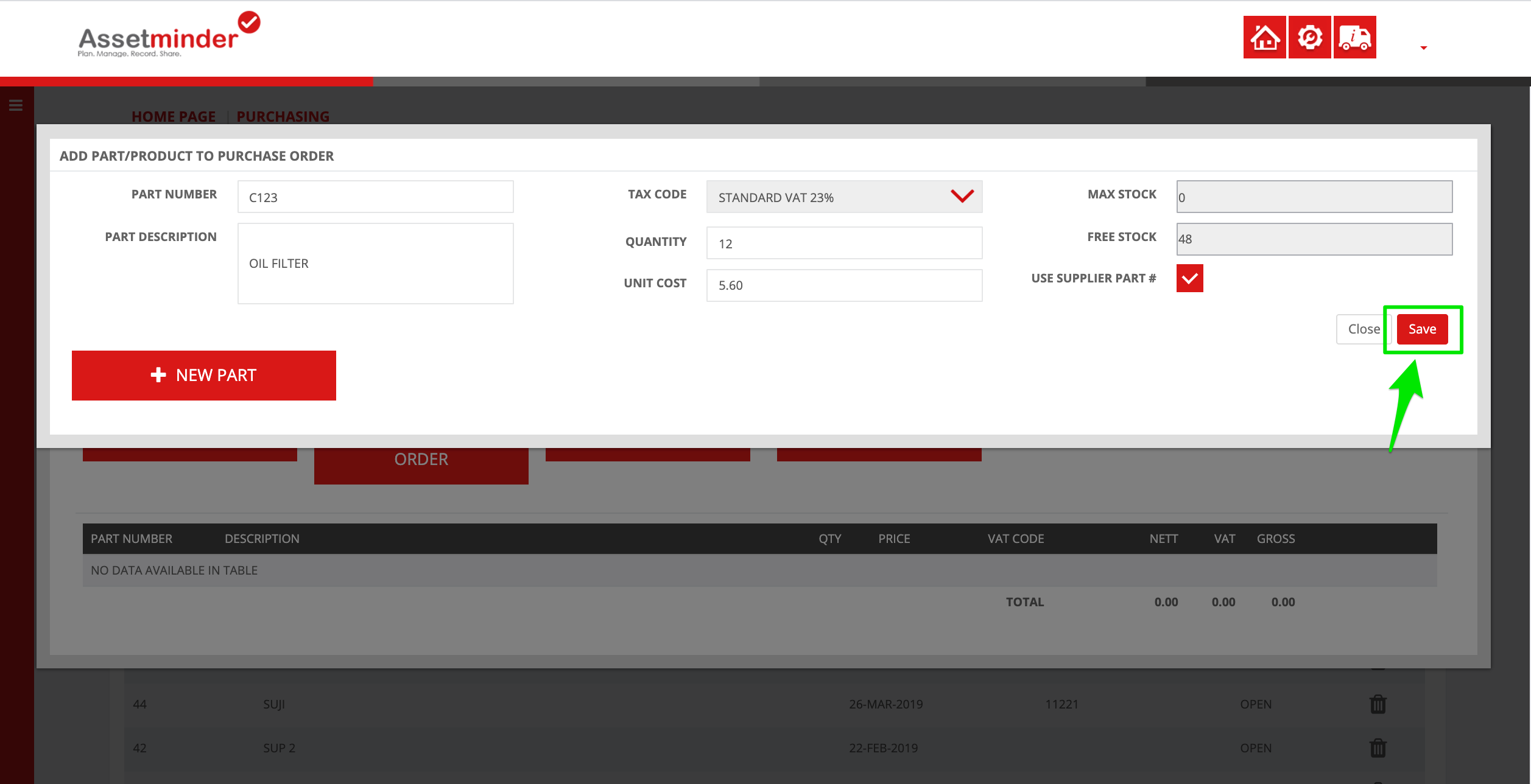Sort by NETT column header
1531x784 pixels.
coord(1163,539)
